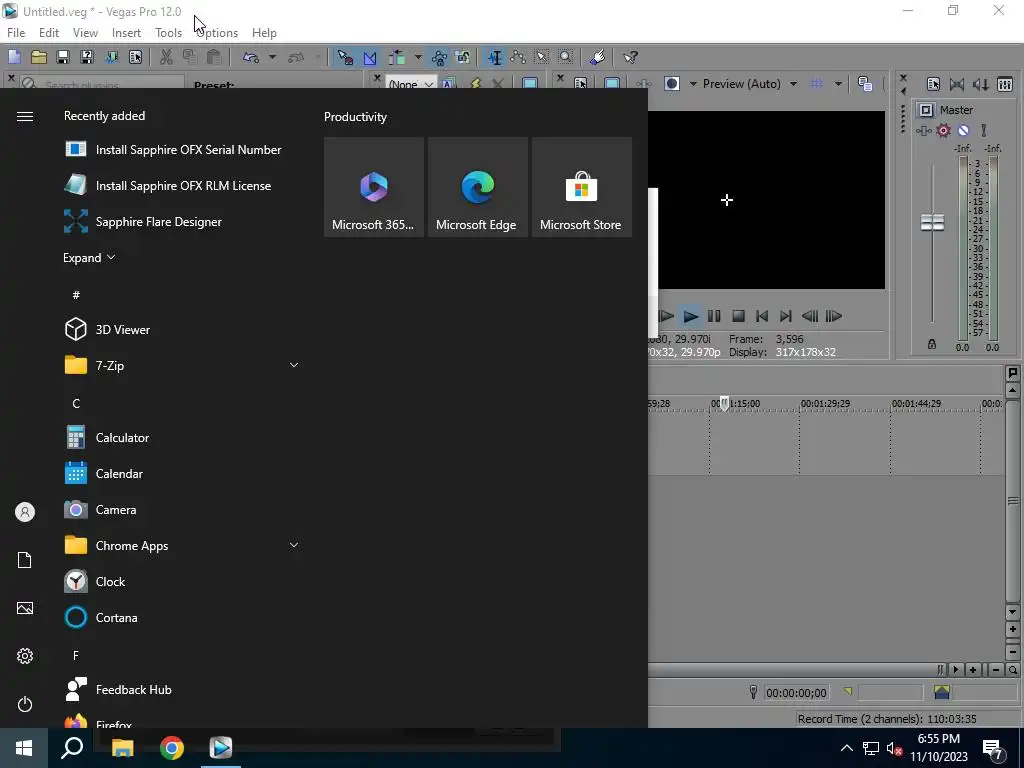Open the Help menu
This screenshot has height=768, width=1024.
click(264, 33)
